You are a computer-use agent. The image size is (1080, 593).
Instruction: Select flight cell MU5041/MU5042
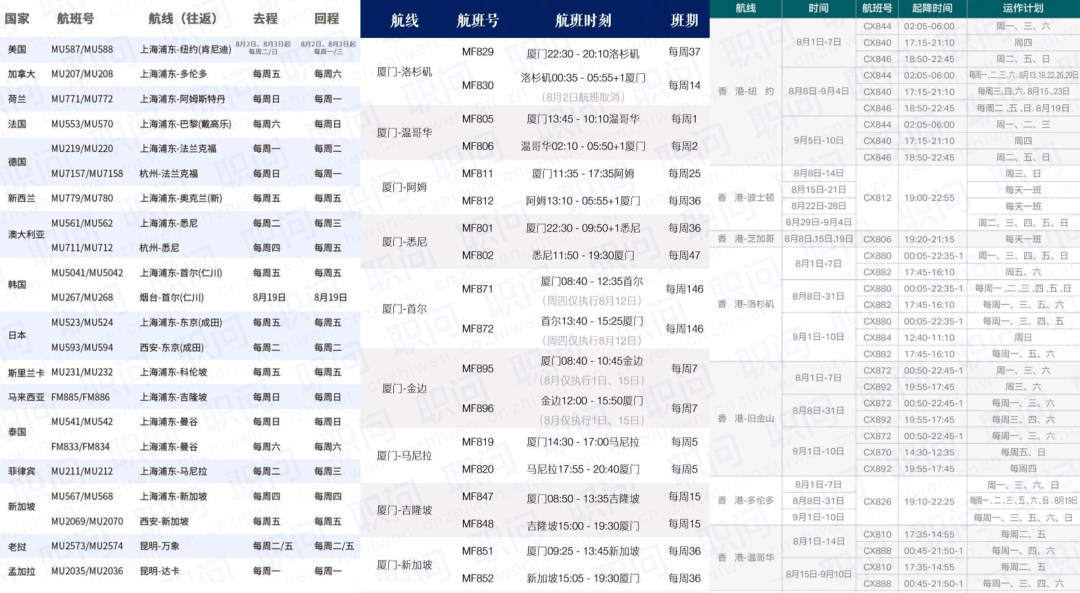87,273
